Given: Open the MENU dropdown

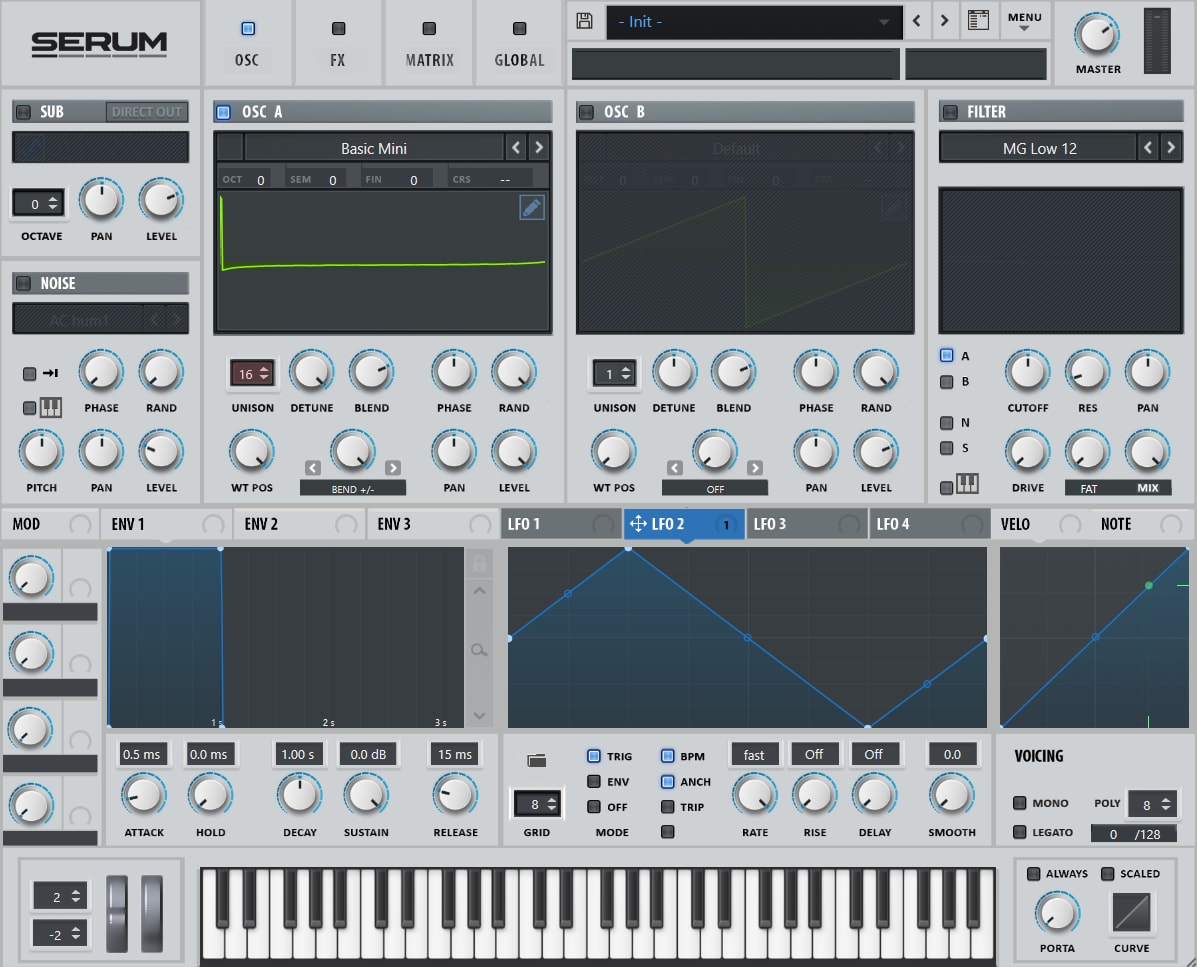Looking at the screenshot, I should [1024, 21].
